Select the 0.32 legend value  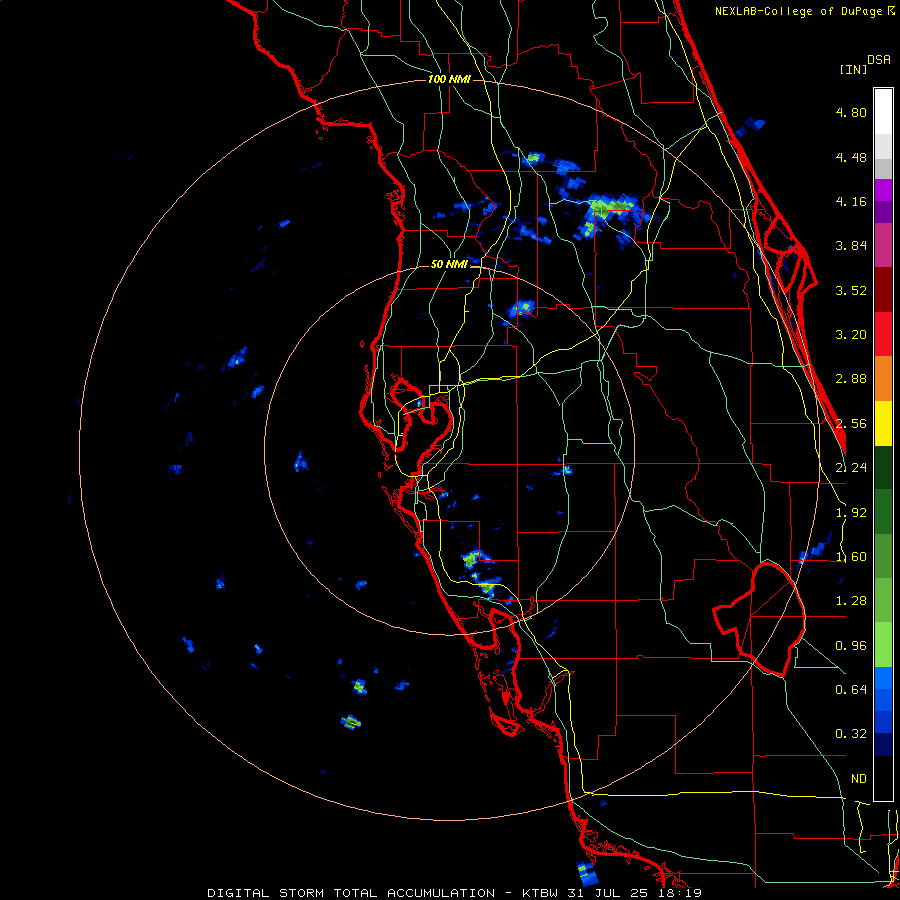[x=851, y=734]
